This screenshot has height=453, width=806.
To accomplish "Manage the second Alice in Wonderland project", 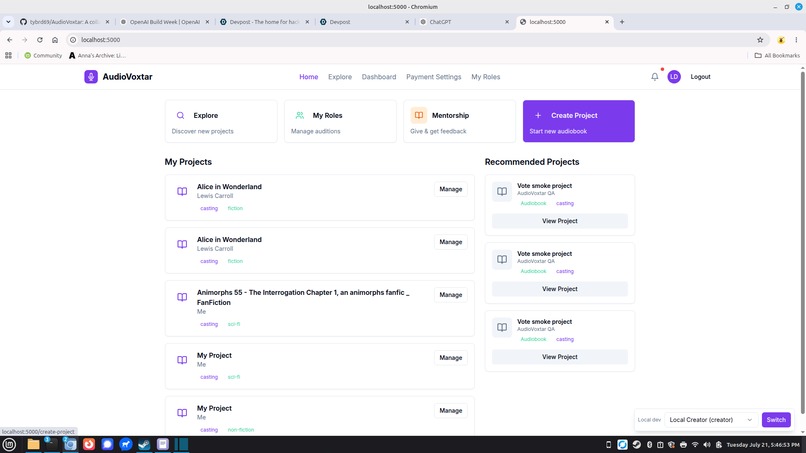I will tap(450, 242).
